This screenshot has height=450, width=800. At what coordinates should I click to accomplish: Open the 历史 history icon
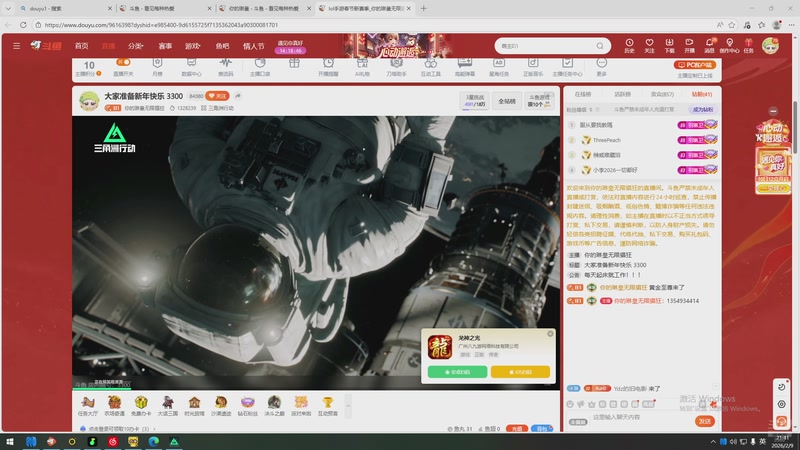click(629, 45)
